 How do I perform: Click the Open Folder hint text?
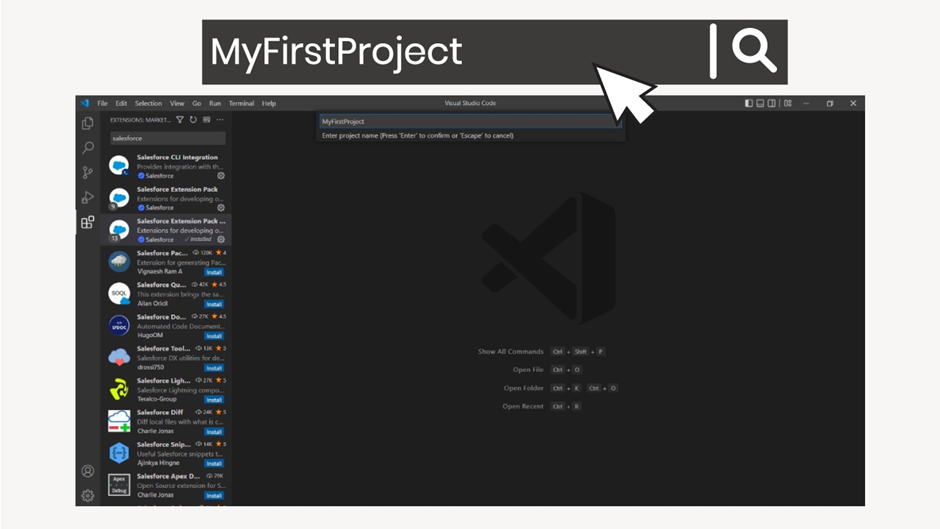[x=523, y=388]
